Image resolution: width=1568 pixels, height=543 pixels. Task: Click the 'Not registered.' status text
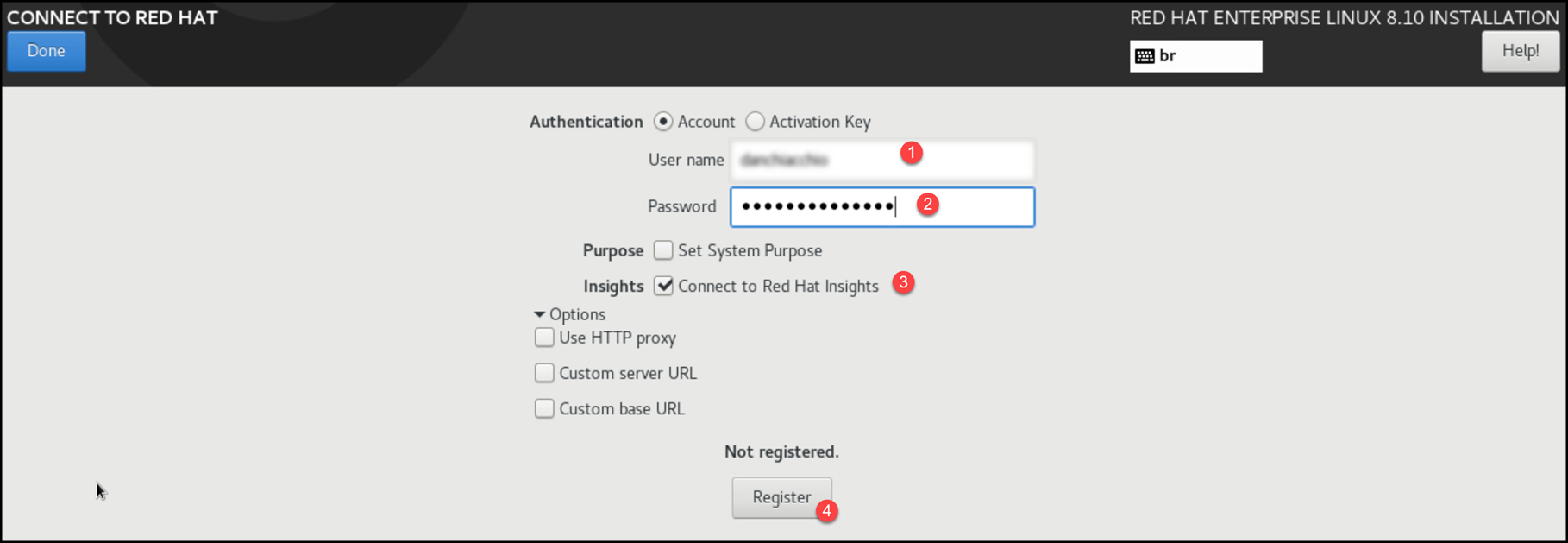(781, 451)
